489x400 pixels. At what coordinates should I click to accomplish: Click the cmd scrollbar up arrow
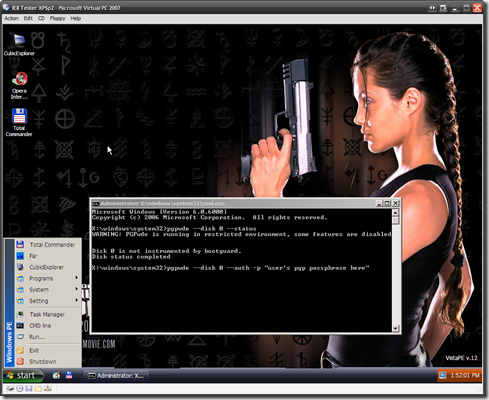point(395,212)
